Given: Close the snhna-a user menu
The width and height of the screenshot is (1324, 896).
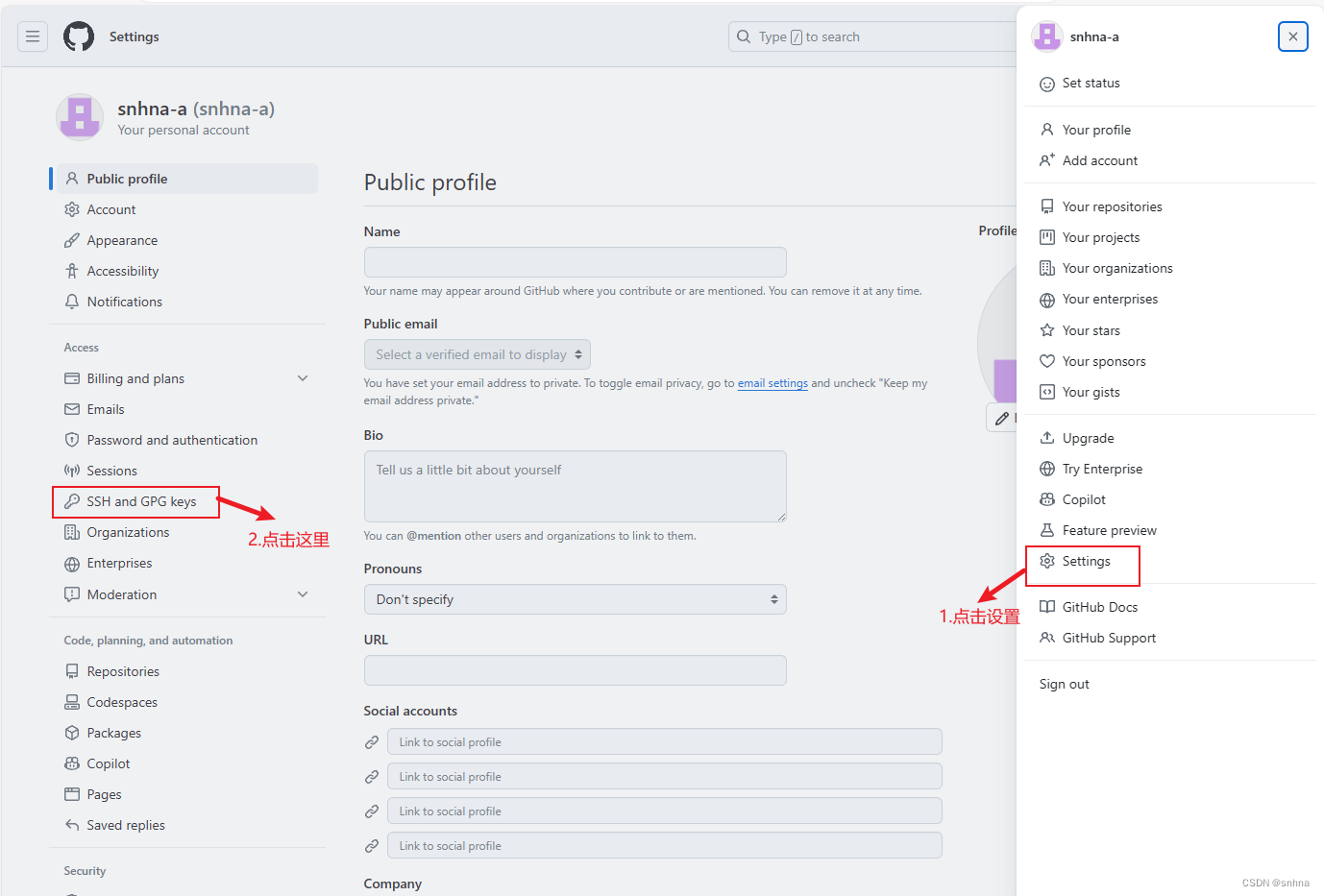Looking at the screenshot, I should pos(1293,36).
